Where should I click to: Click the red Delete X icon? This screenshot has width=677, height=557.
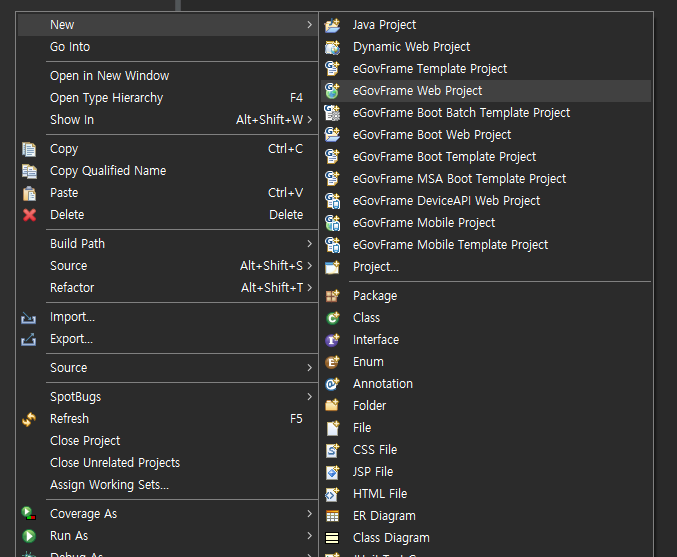coord(29,215)
